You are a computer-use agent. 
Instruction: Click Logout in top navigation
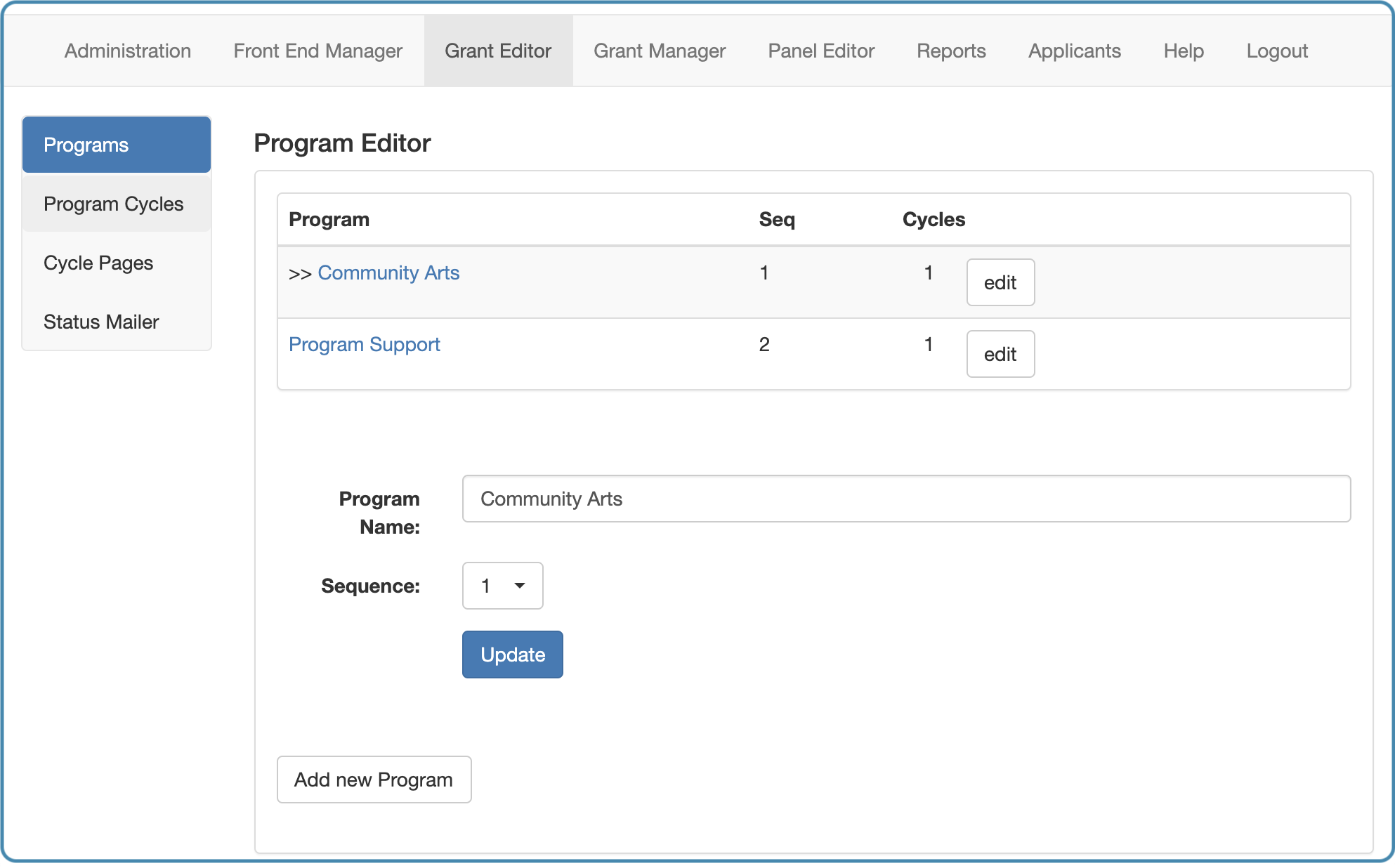point(1276,51)
